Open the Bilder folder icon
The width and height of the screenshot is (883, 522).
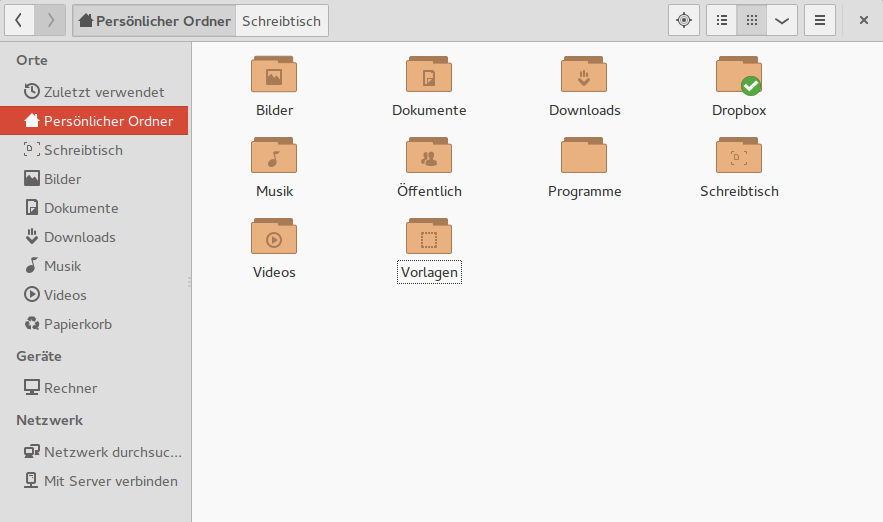pyautogui.click(x=274, y=75)
